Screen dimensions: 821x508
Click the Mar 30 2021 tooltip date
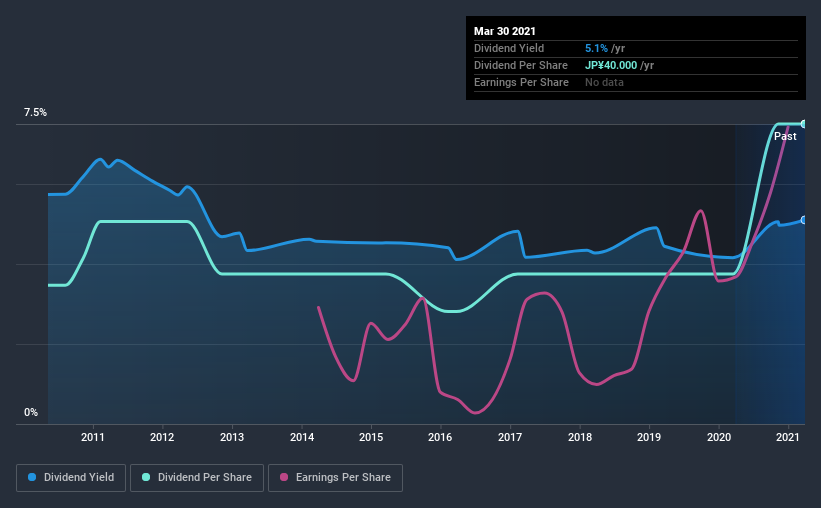point(505,31)
